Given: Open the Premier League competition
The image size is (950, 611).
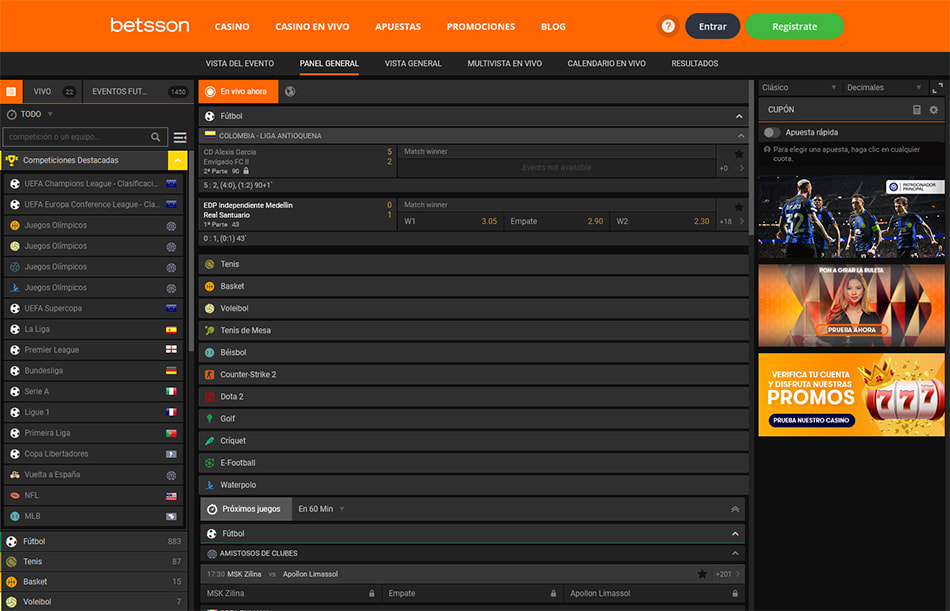Looking at the screenshot, I should 93,350.
